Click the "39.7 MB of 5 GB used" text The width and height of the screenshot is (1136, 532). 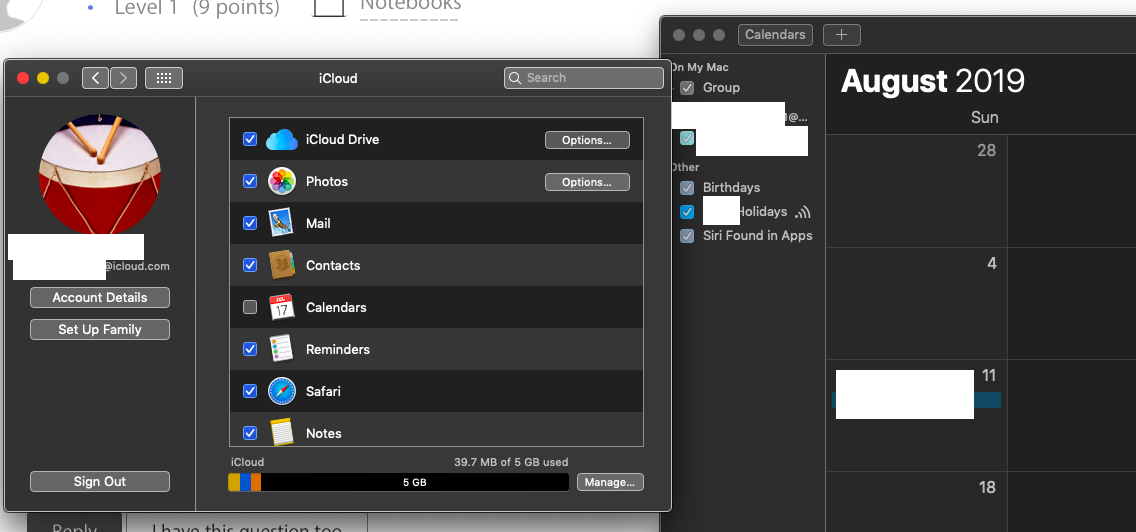tap(511, 462)
